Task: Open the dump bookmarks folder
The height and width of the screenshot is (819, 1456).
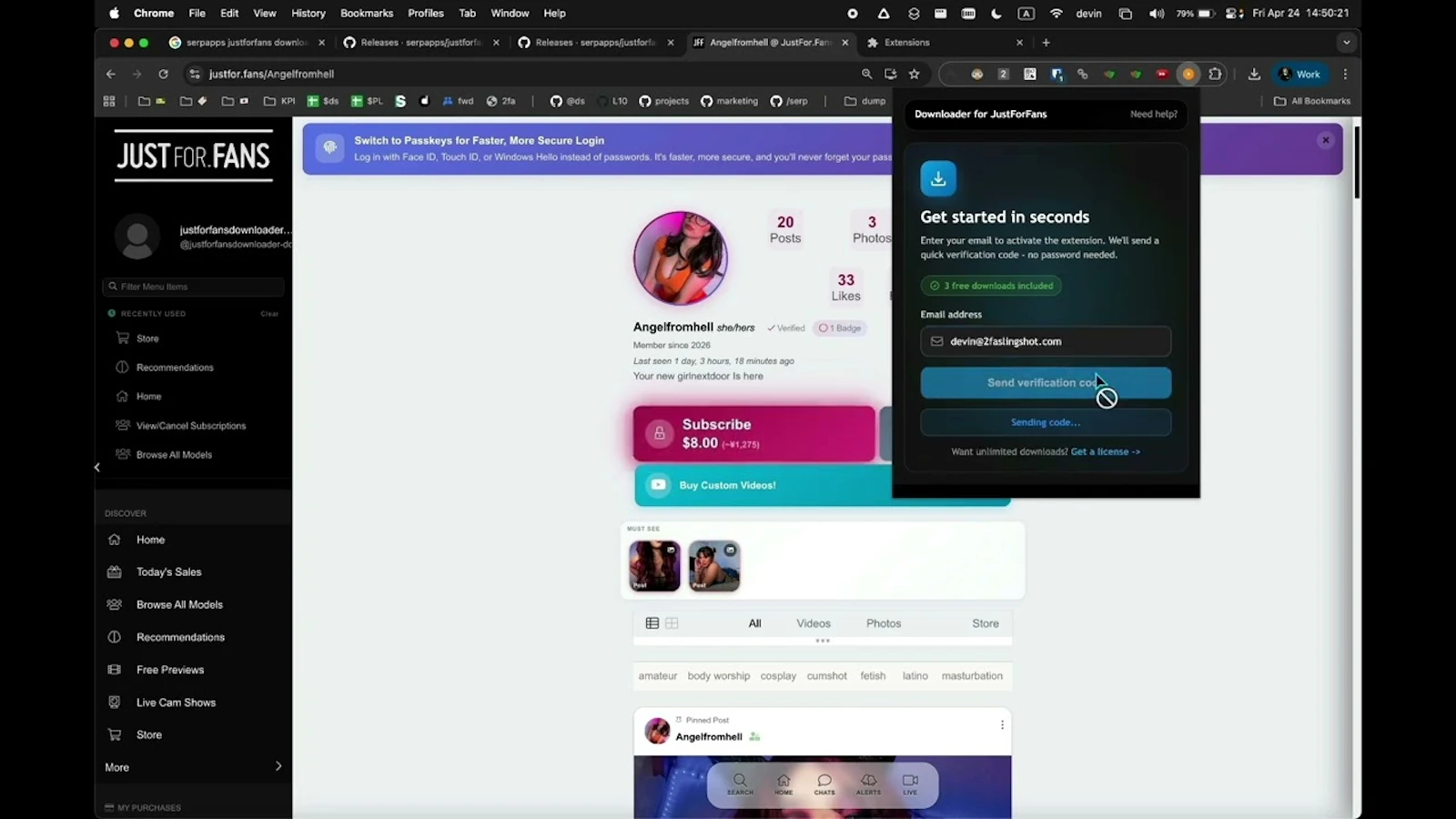Action: pyautogui.click(x=864, y=101)
